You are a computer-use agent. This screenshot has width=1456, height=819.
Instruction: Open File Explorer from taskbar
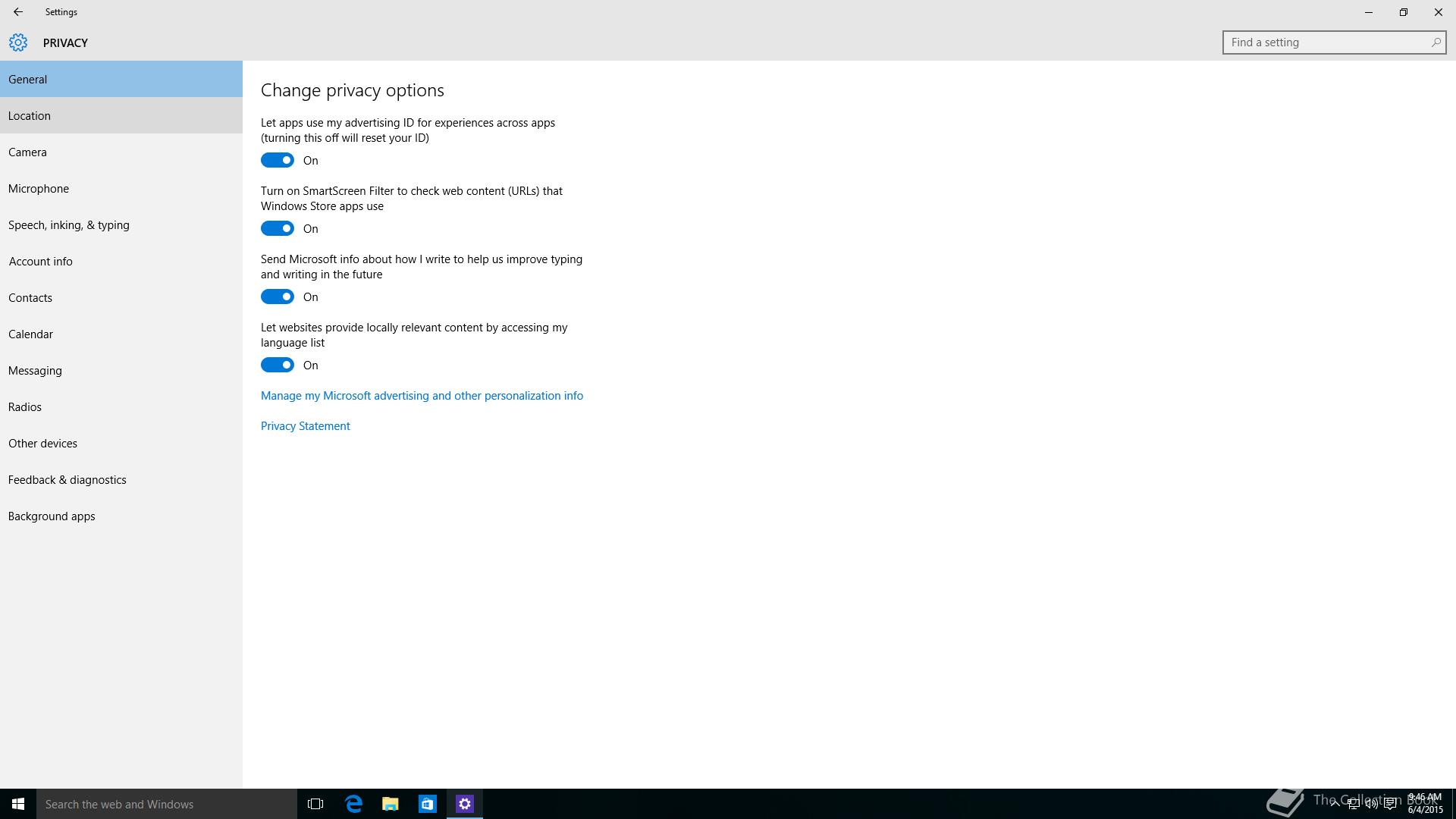coord(391,804)
